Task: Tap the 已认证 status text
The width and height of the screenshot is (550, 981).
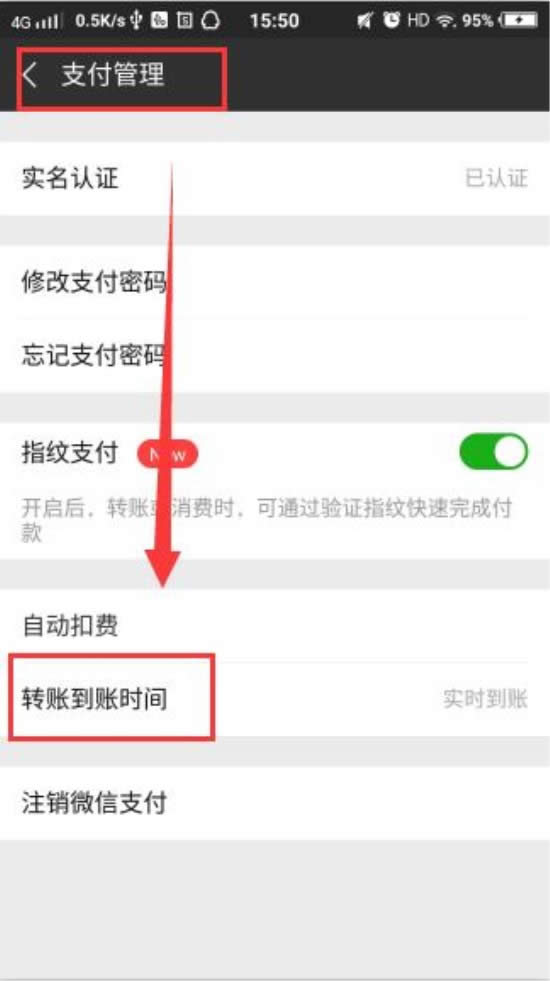Action: point(496,178)
